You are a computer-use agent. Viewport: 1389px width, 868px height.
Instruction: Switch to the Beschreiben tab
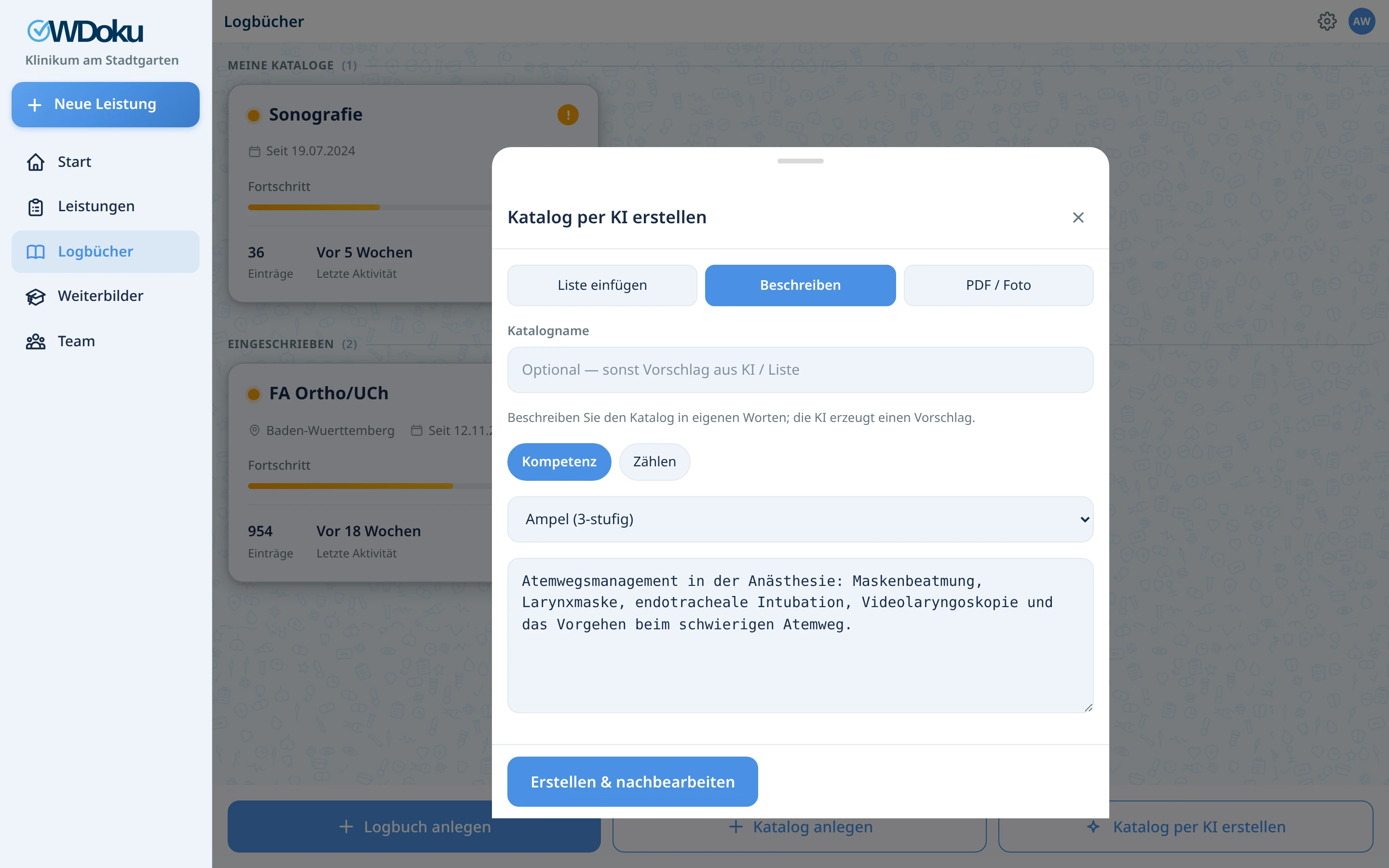pyautogui.click(x=800, y=285)
